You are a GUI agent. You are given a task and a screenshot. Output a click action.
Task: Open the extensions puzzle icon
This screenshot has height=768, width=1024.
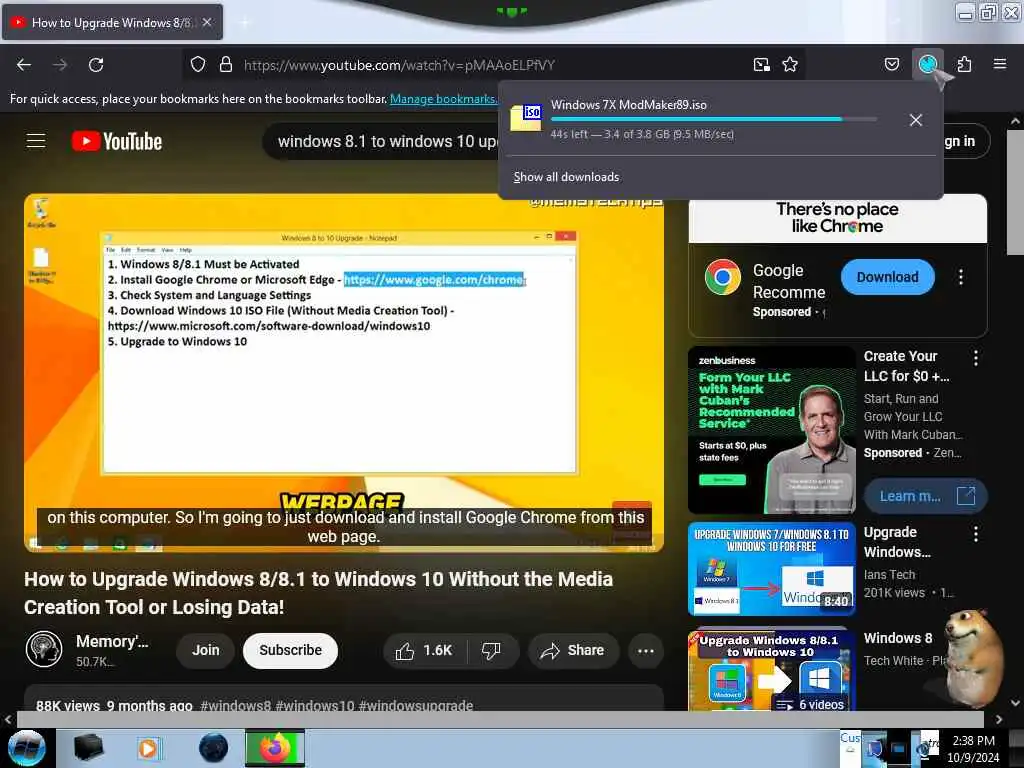click(x=965, y=65)
